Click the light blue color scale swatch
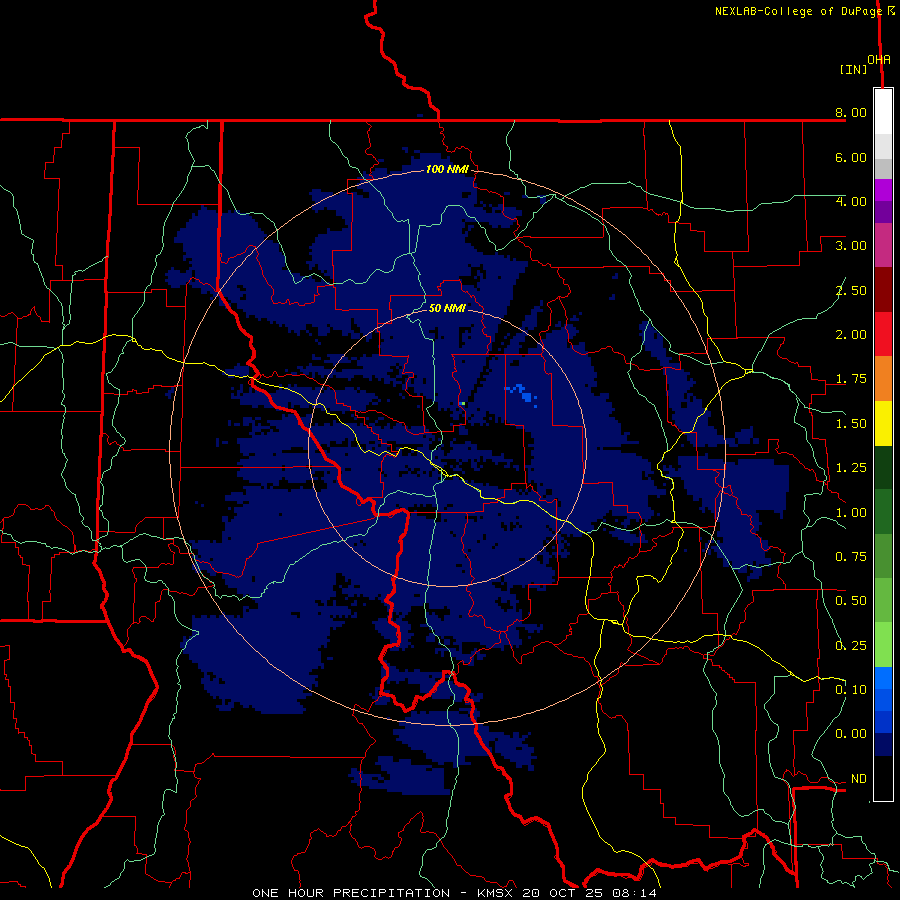Viewport: 900px width, 900px height. pos(883,678)
